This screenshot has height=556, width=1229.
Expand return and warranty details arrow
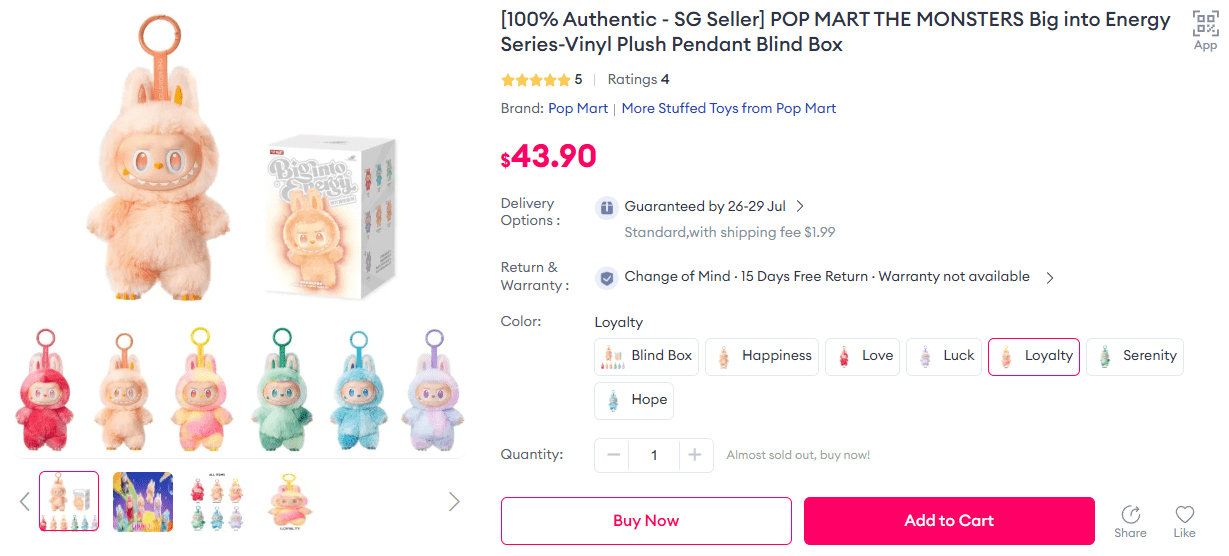(x=1050, y=278)
